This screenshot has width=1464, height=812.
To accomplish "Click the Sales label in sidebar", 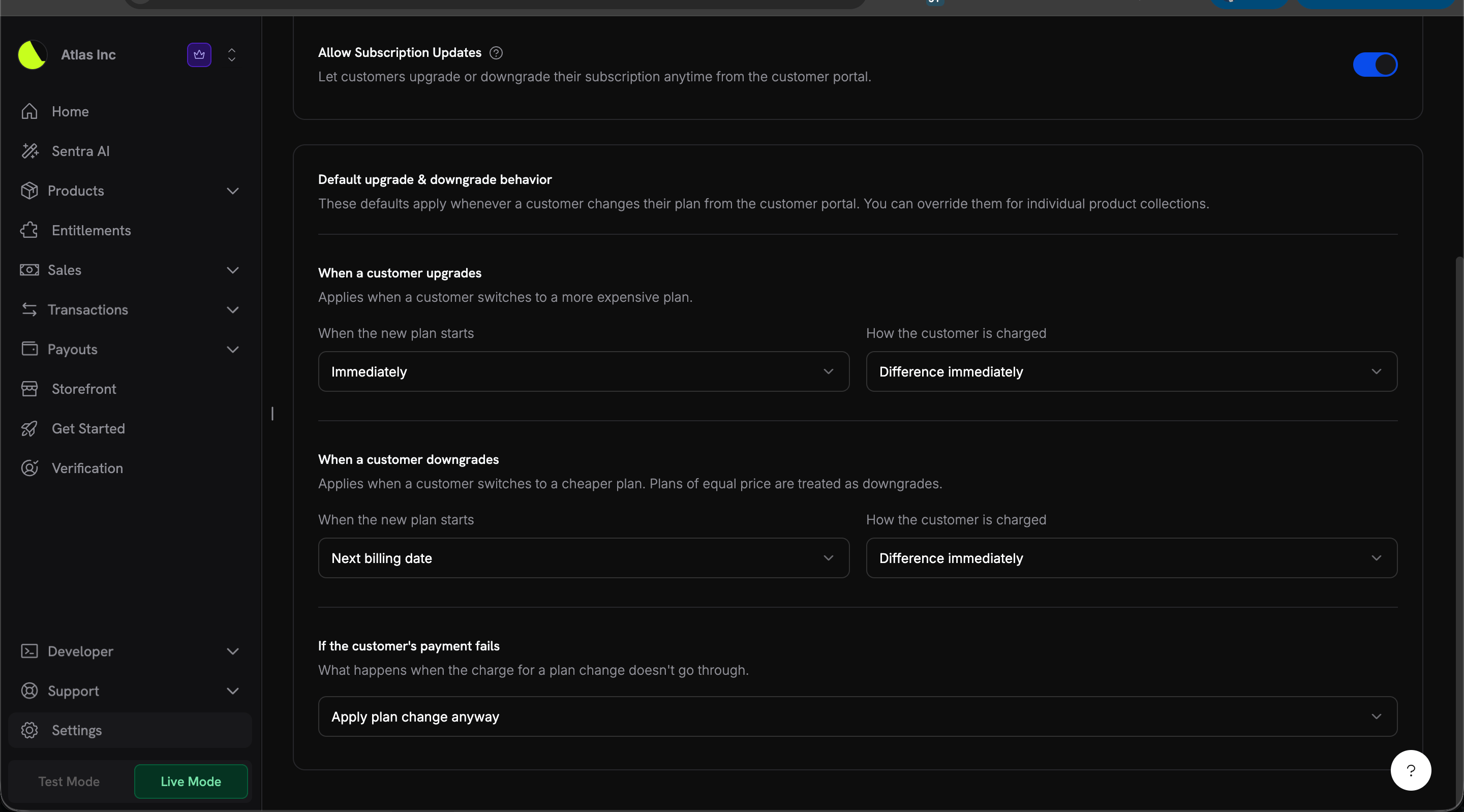I will tap(64, 270).
